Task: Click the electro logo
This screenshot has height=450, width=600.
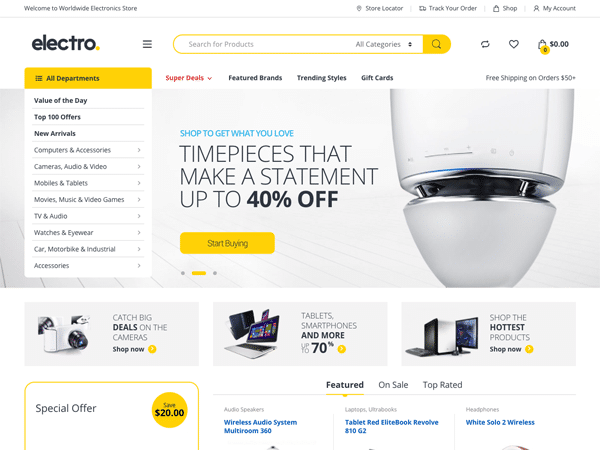Action: click(66, 43)
